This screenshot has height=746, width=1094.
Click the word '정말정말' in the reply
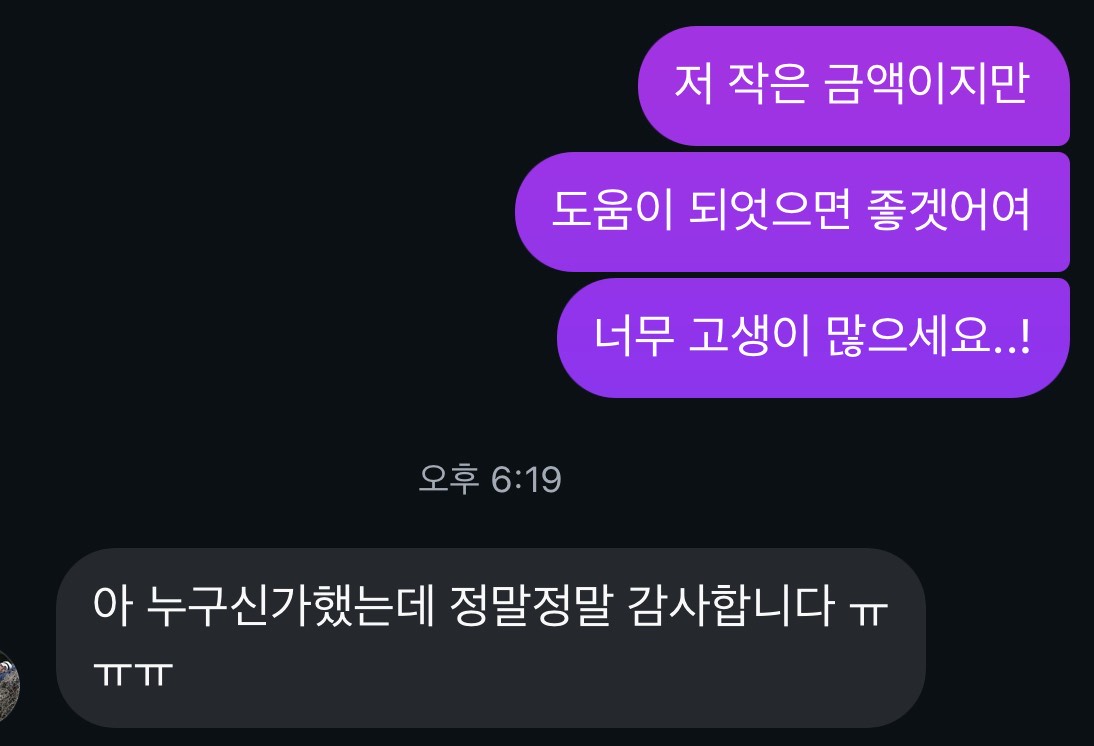[532, 605]
